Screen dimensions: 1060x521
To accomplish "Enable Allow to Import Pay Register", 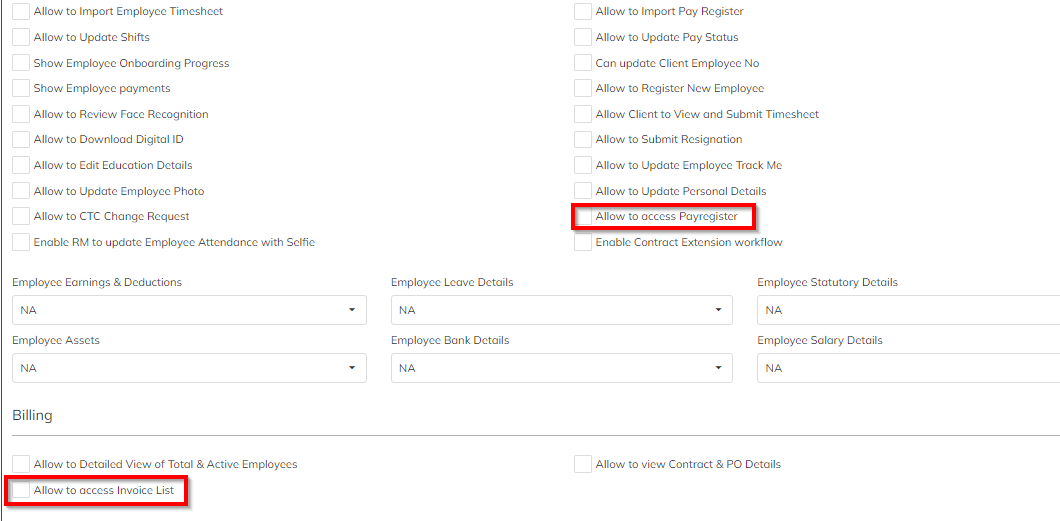I will click(583, 12).
